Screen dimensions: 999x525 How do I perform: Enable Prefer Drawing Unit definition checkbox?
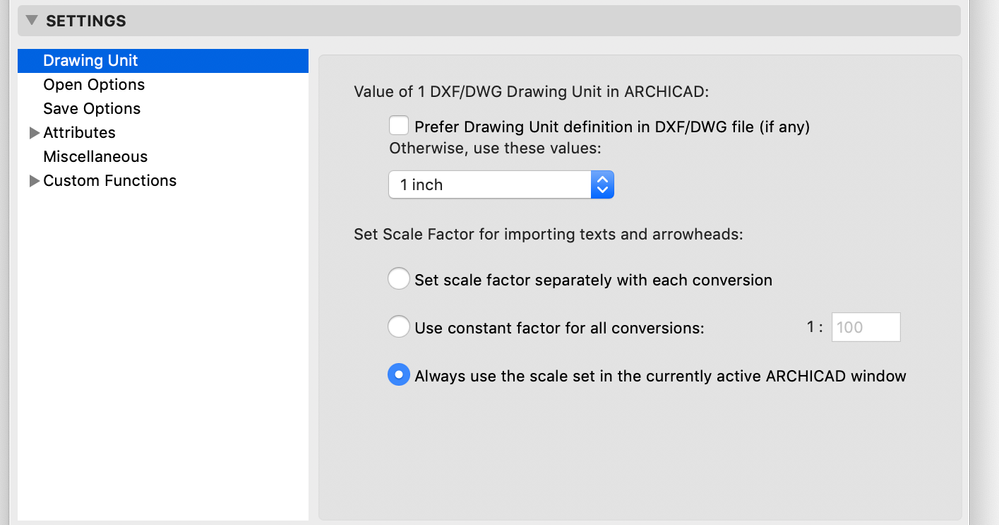[399, 125]
